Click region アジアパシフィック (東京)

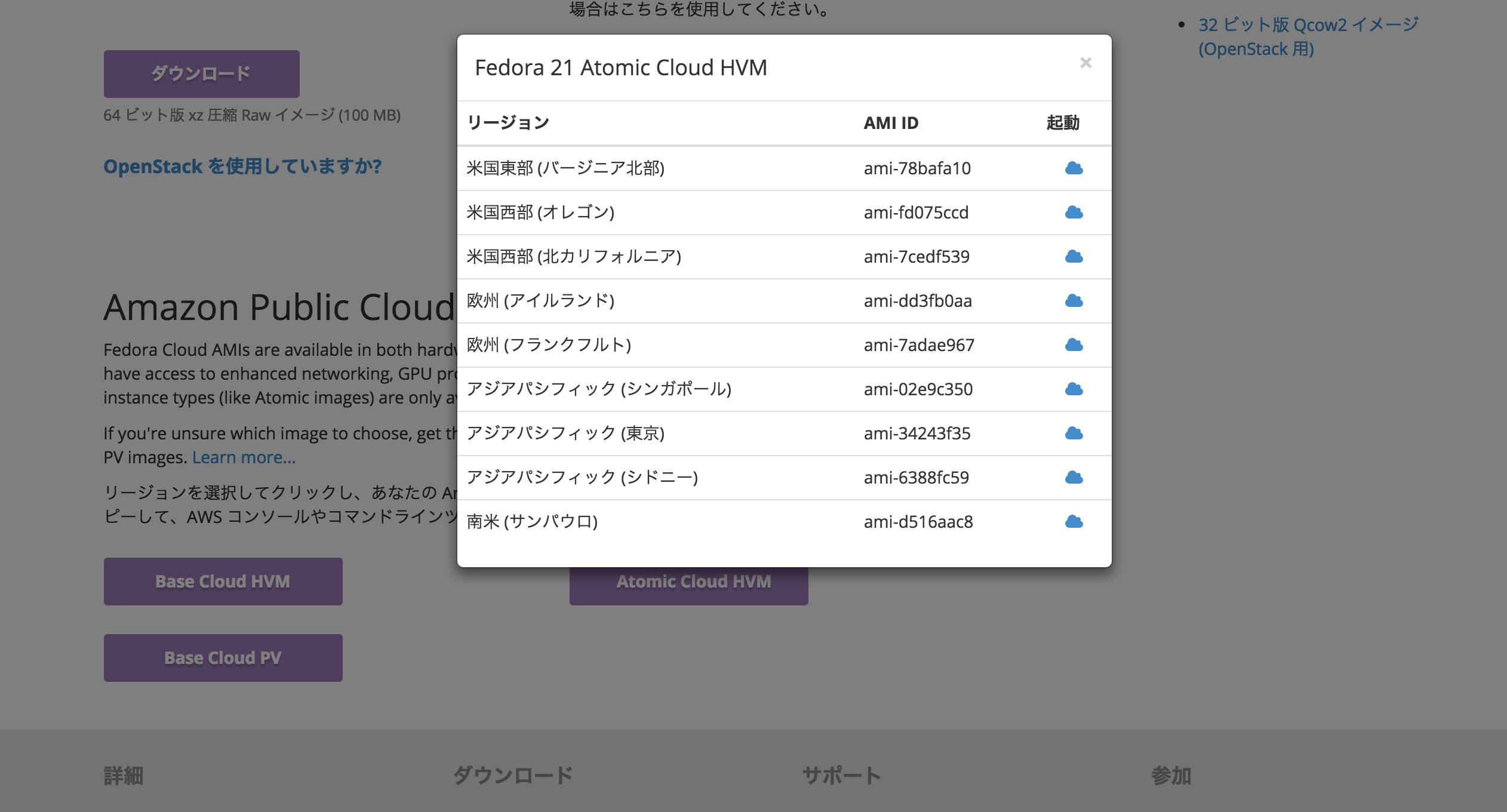coord(565,433)
